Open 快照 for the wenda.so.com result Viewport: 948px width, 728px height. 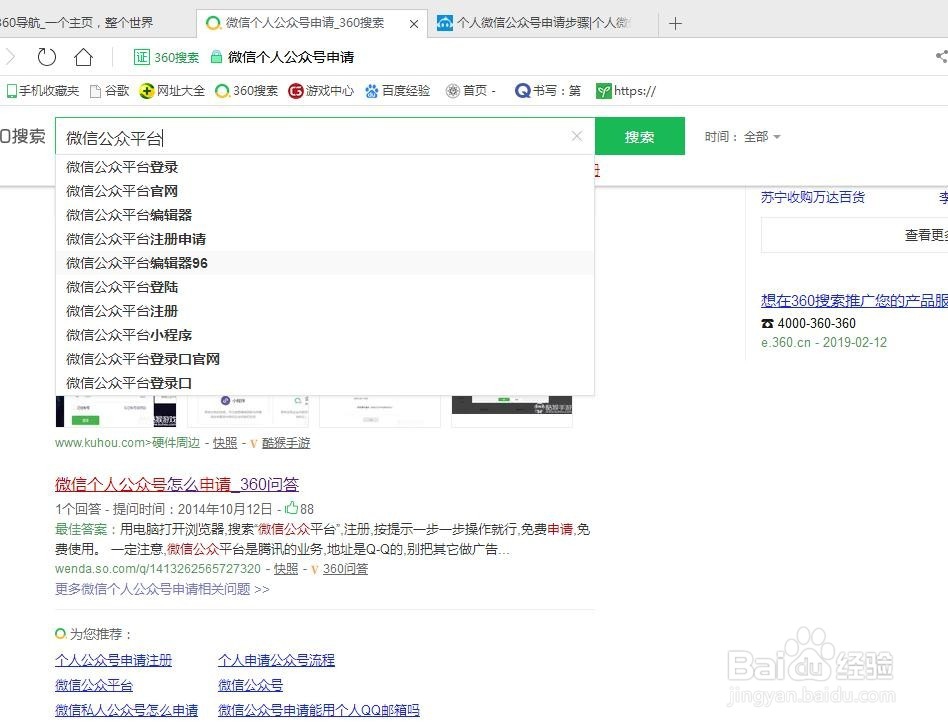point(286,569)
